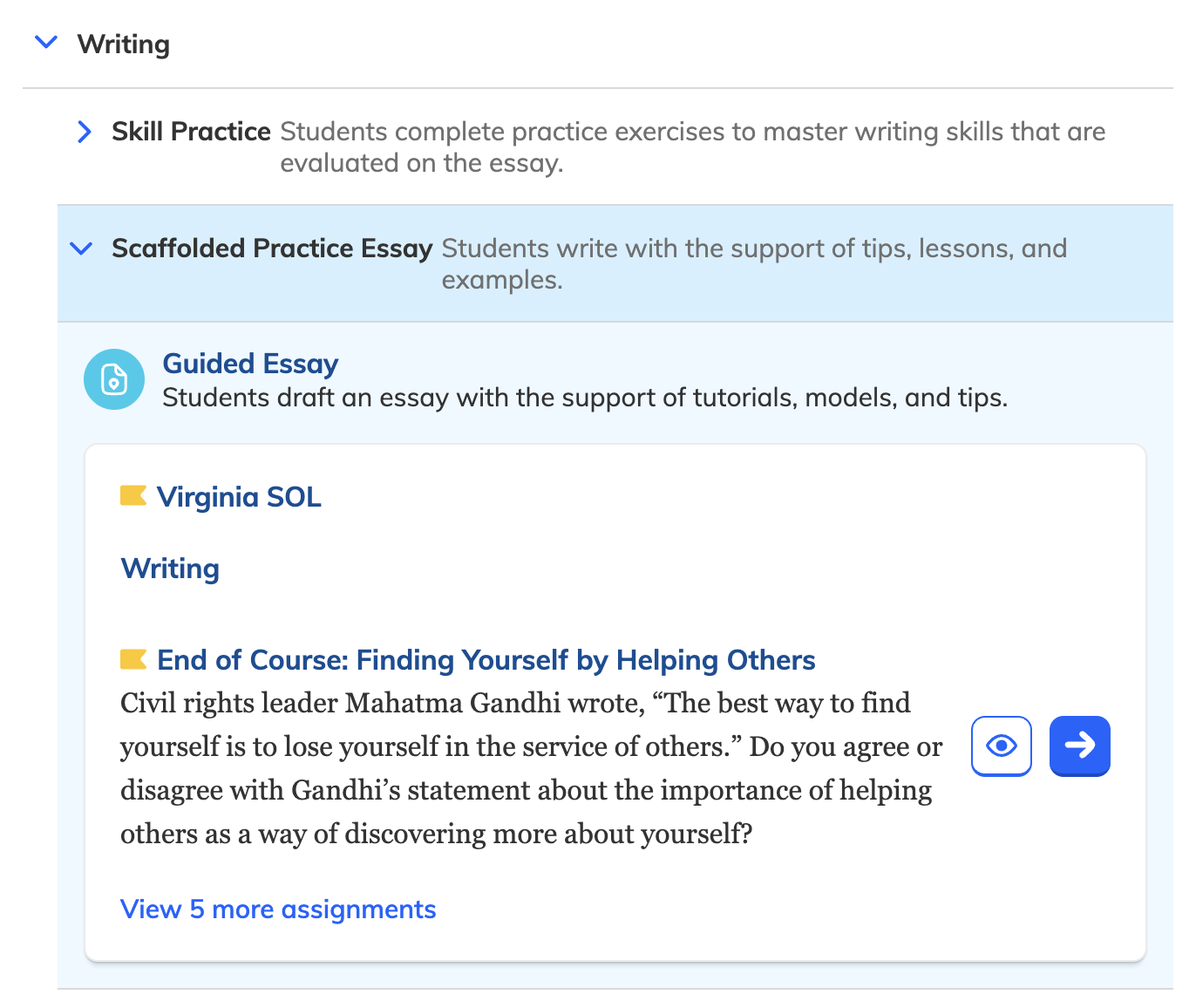The width and height of the screenshot is (1196, 1008).
Task: Select the Scaffolded Practice Essay label
Action: pos(272,249)
